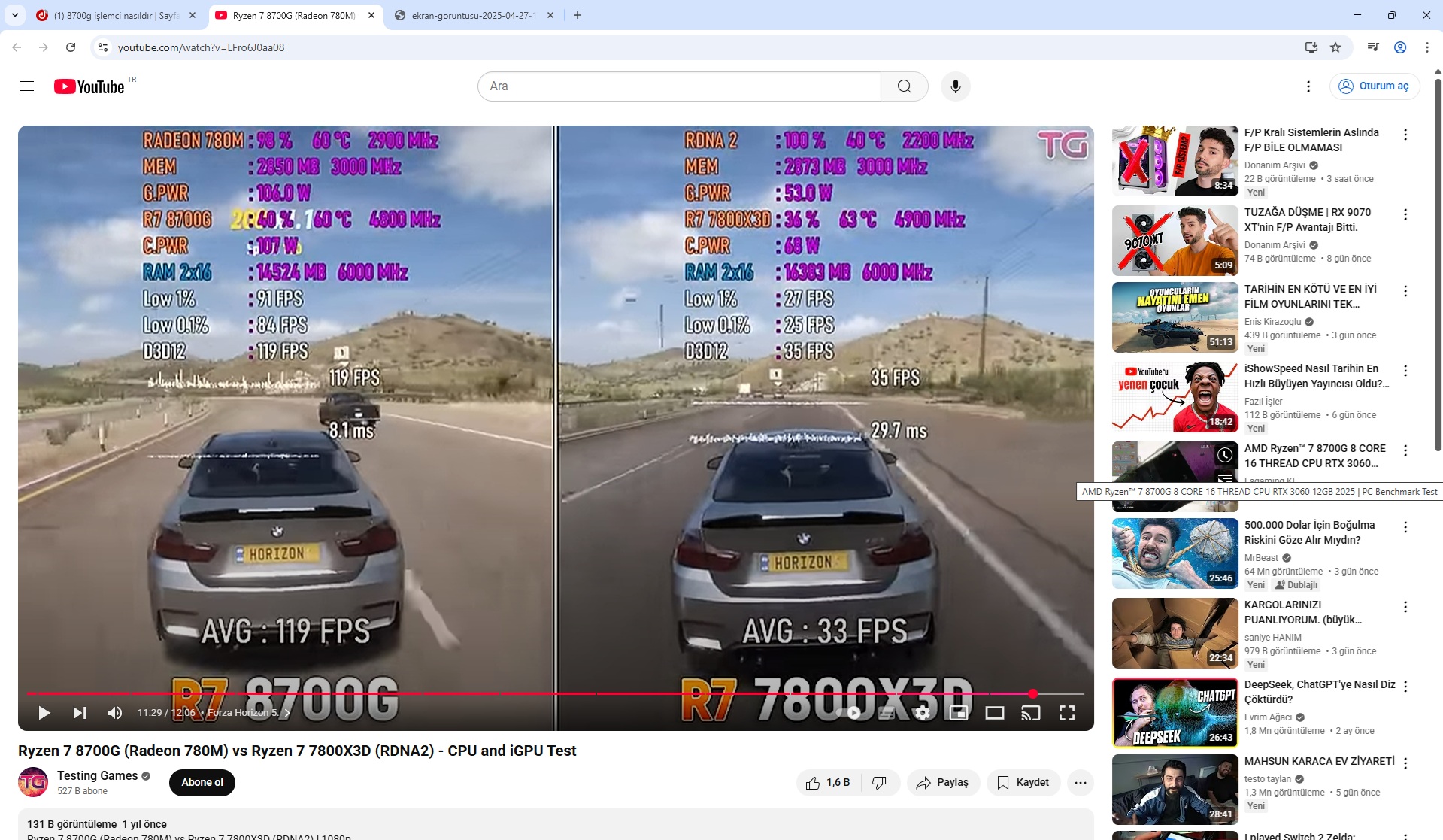This screenshot has height=840, width=1443.
Task: Click the red scrubber on the progress bar
Action: [1033, 693]
